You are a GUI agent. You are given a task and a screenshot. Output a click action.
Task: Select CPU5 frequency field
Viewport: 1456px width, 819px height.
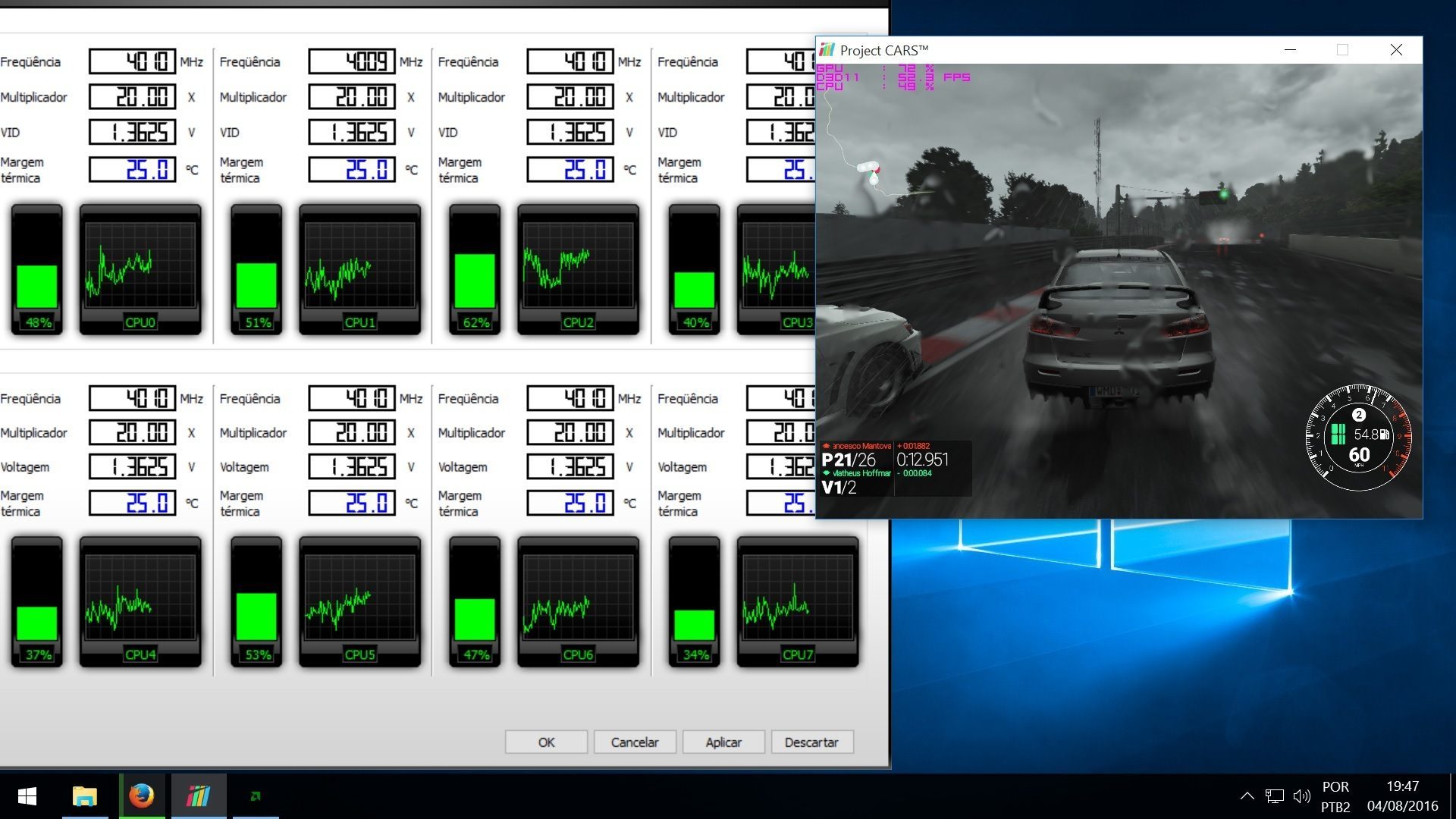pos(352,398)
